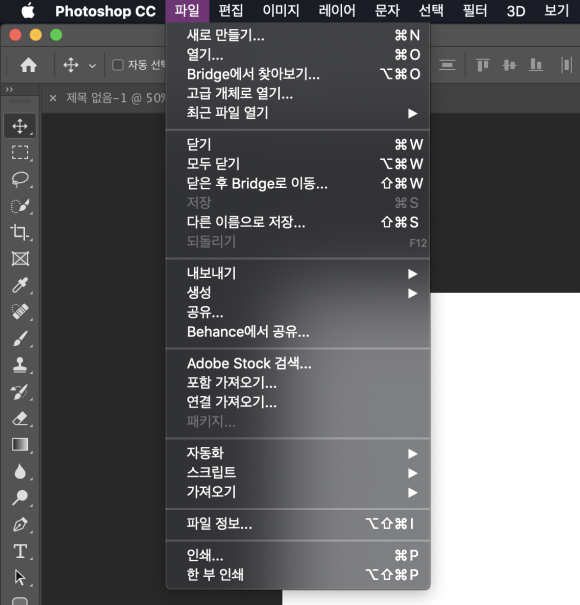Select the Frame tool
Screen dimensions: 580x605
(20, 259)
